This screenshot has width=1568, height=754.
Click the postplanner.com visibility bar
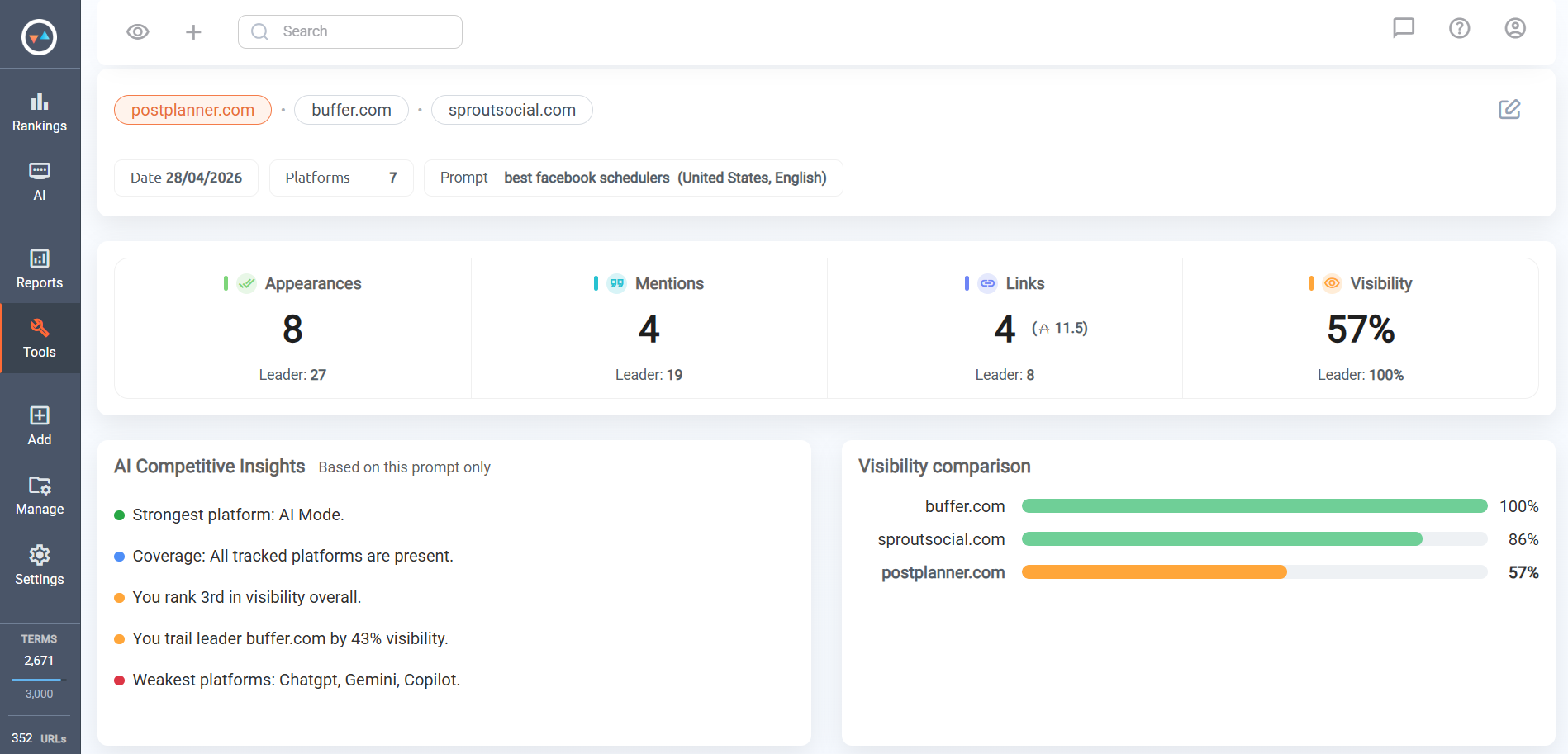pos(1255,572)
